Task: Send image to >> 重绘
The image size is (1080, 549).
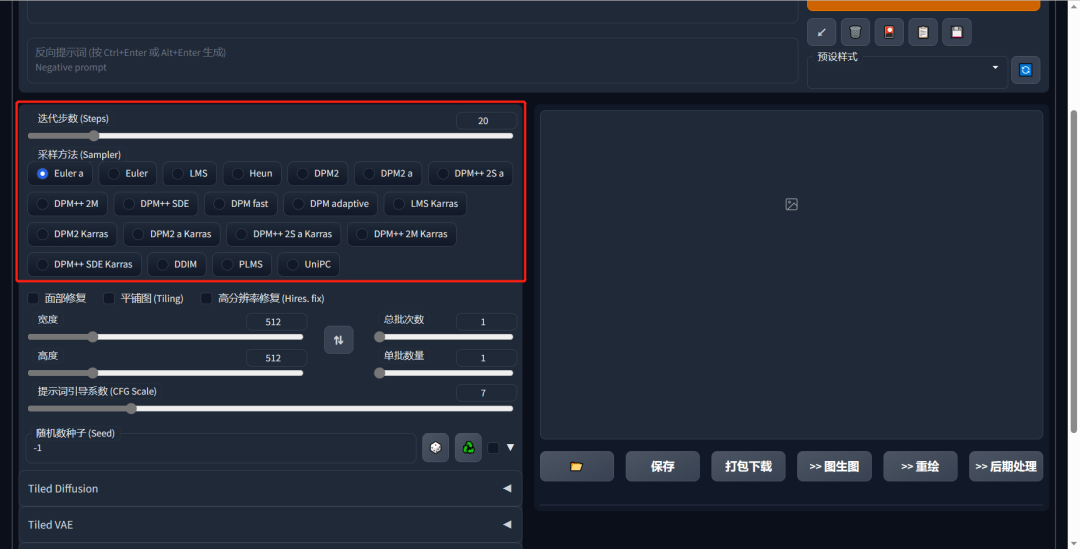Action: point(920,466)
